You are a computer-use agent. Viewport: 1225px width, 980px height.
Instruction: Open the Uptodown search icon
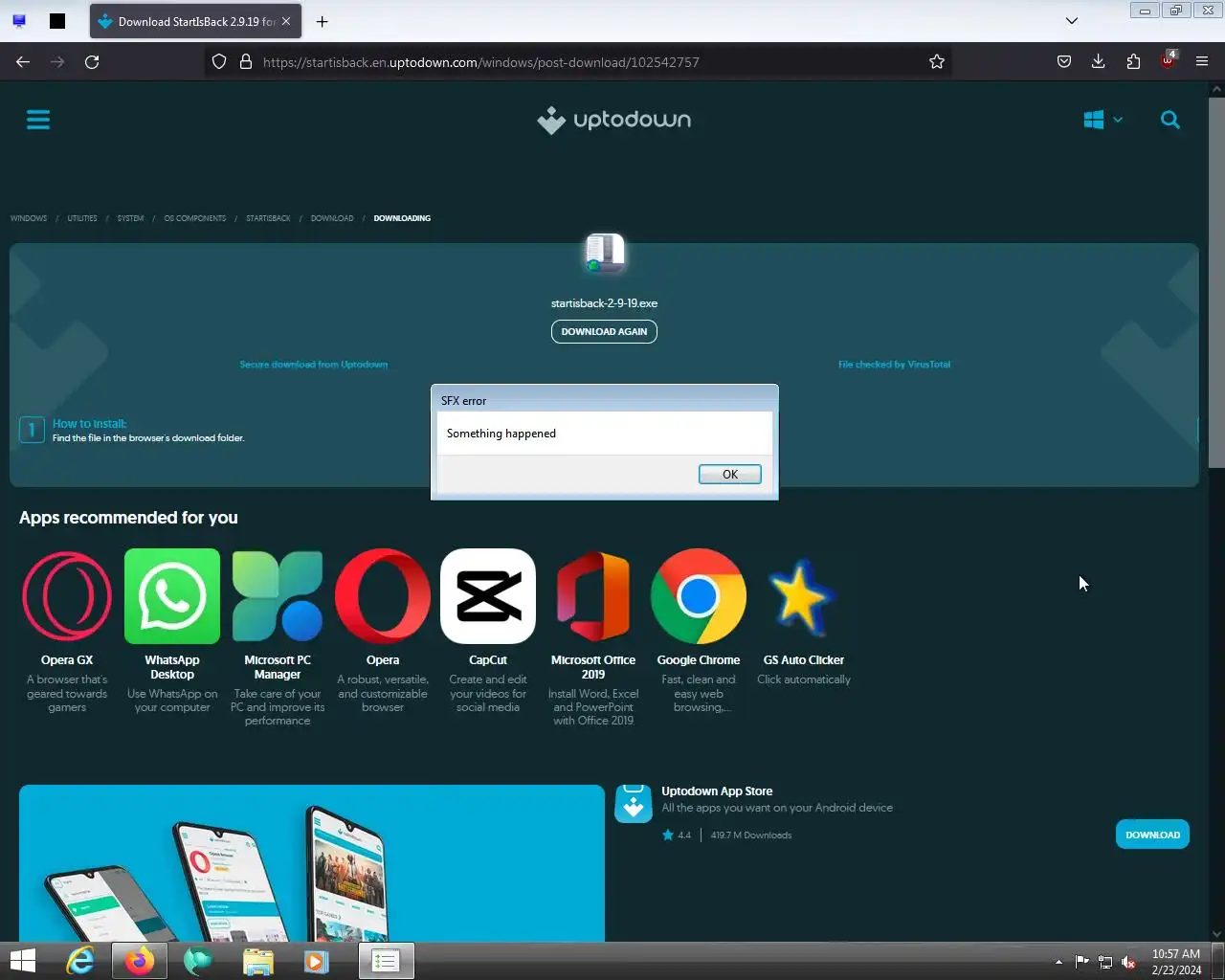tap(1169, 120)
